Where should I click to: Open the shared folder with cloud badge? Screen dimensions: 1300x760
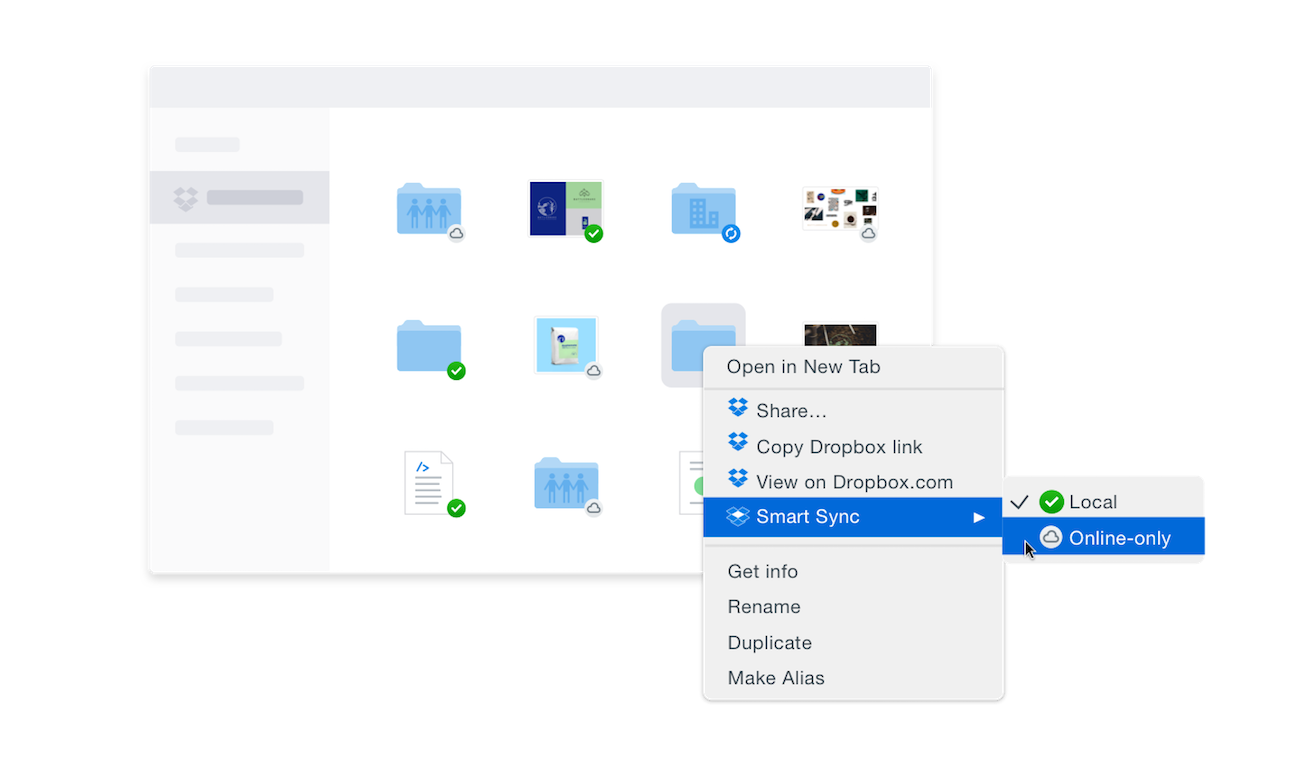click(x=429, y=209)
